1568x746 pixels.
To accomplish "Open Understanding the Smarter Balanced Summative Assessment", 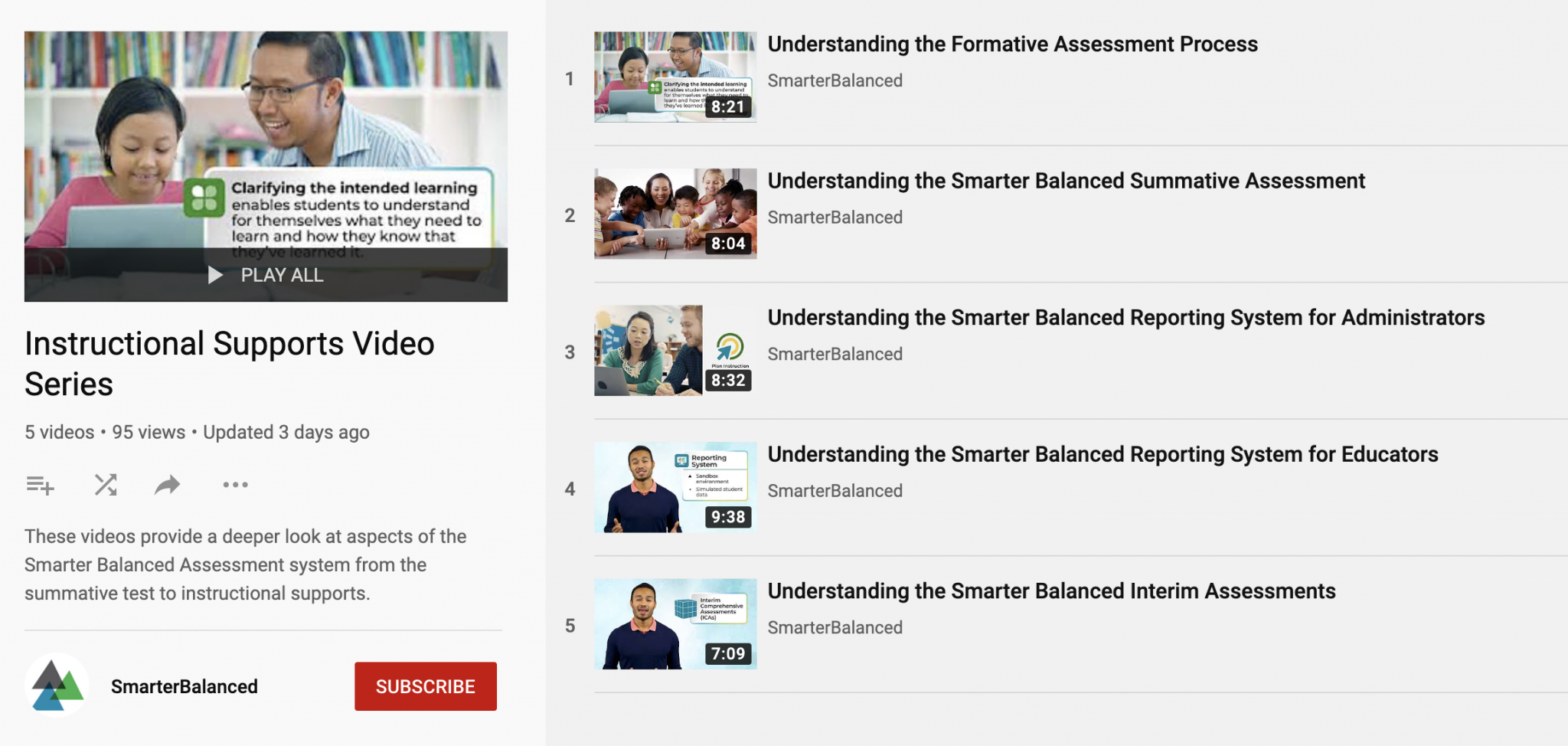I will pos(1066,181).
